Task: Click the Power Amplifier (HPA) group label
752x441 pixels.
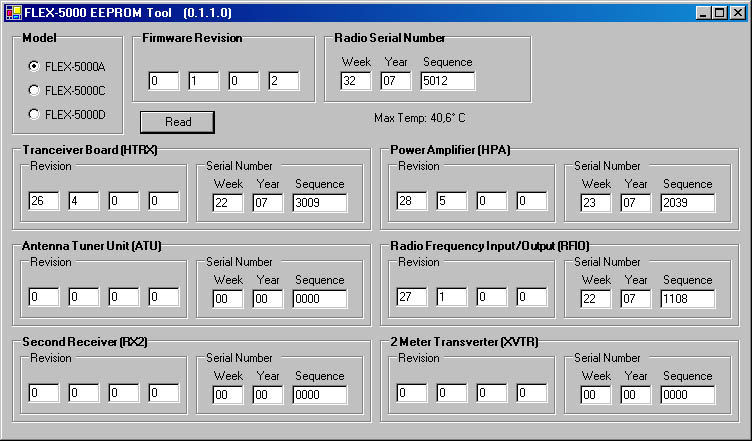Action: tap(450, 150)
